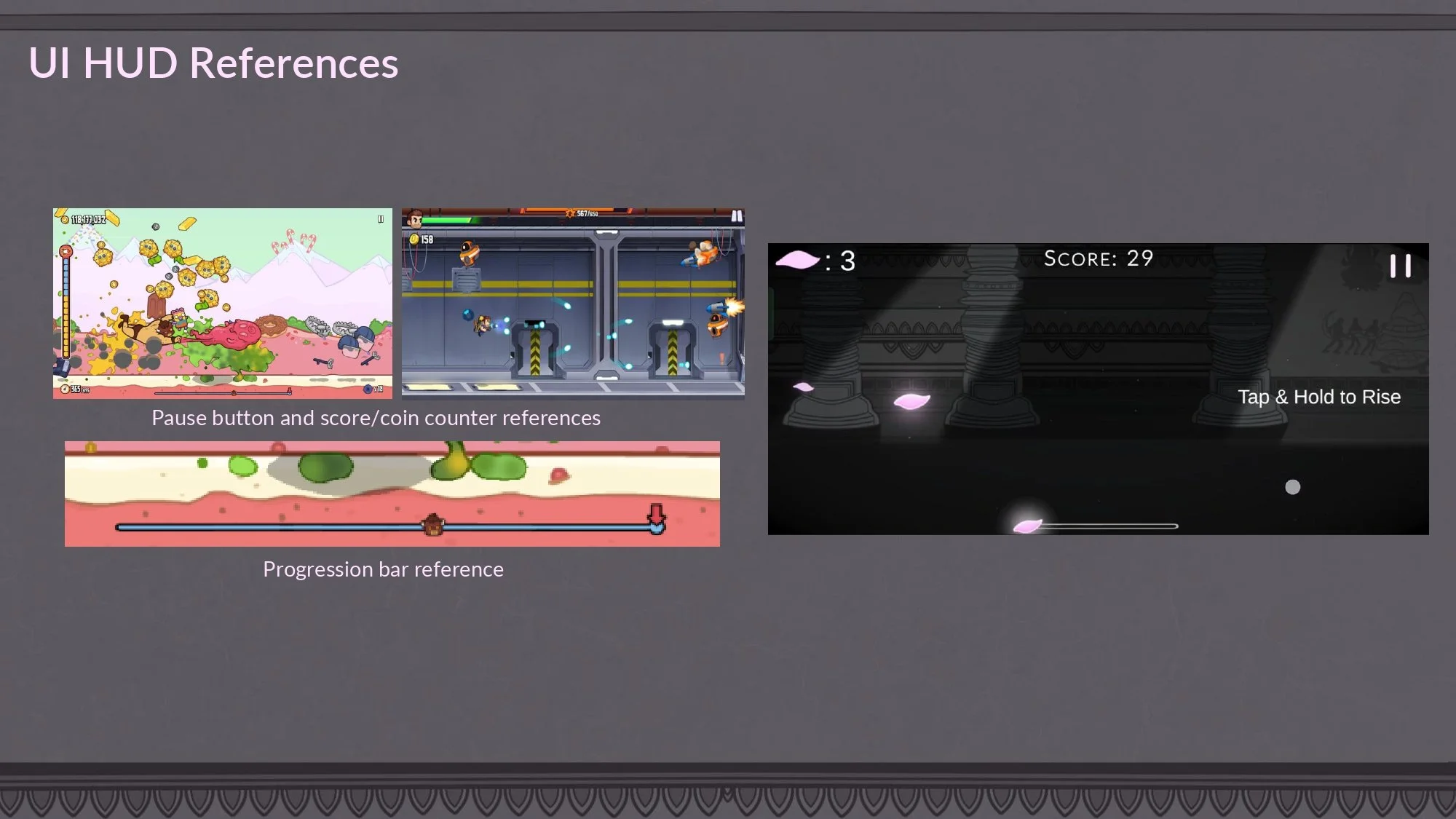Click the pause icon in the dark petal game

pyautogui.click(x=1400, y=266)
